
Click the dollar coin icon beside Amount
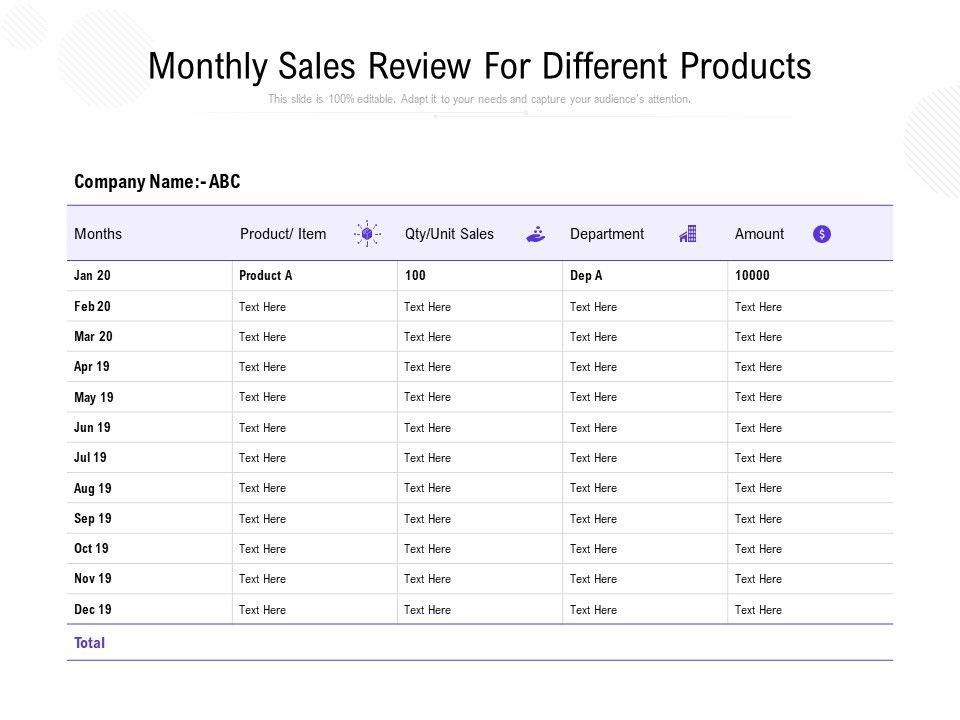click(x=822, y=234)
